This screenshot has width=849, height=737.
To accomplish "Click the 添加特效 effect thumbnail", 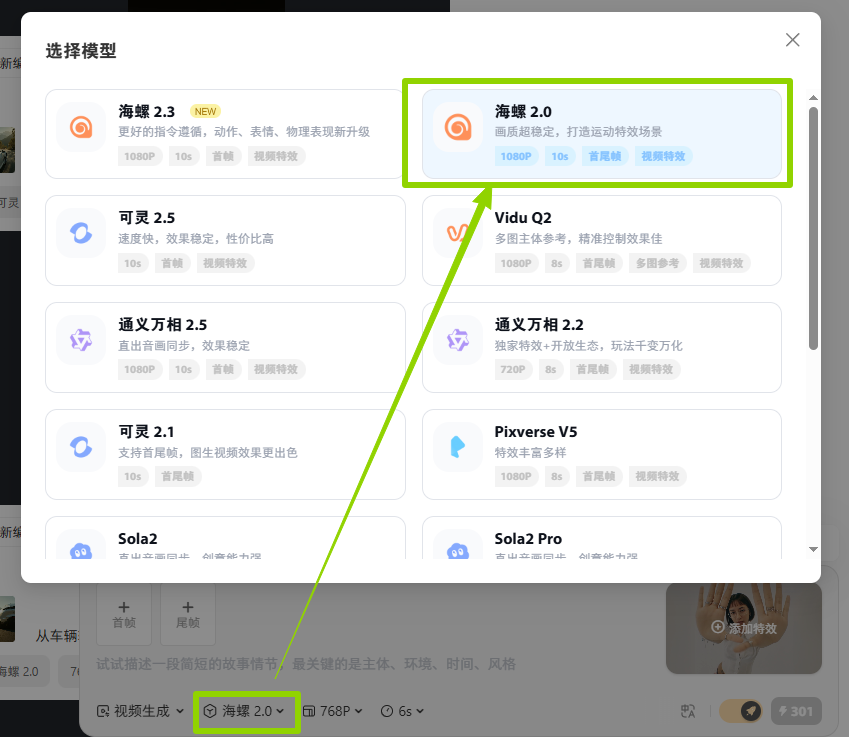I will (743, 627).
